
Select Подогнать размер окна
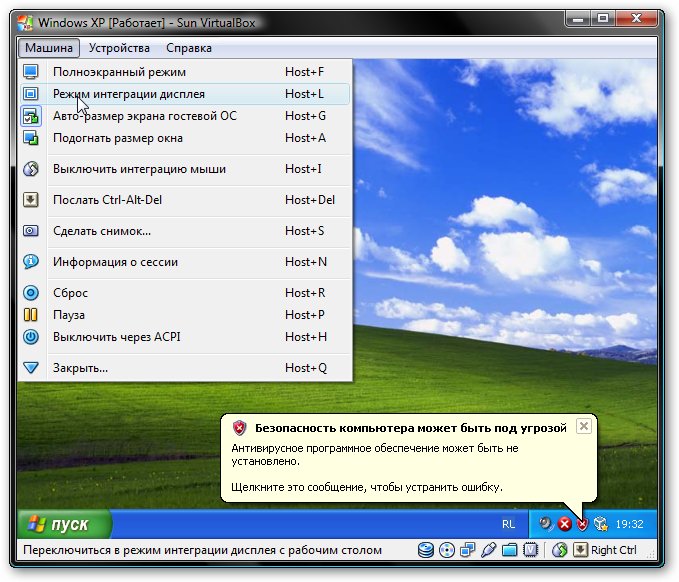(x=185, y=138)
